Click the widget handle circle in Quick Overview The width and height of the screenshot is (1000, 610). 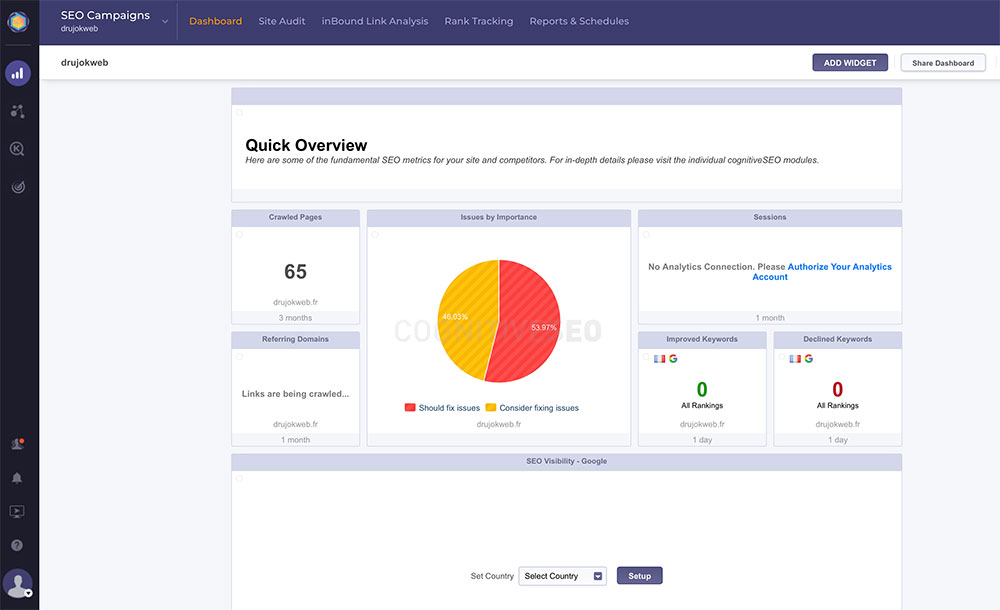(x=240, y=113)
